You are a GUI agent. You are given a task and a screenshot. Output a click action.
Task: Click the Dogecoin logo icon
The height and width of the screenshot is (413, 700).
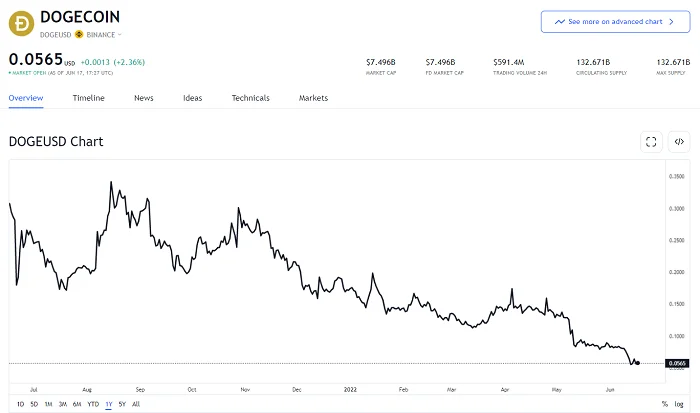21,24
